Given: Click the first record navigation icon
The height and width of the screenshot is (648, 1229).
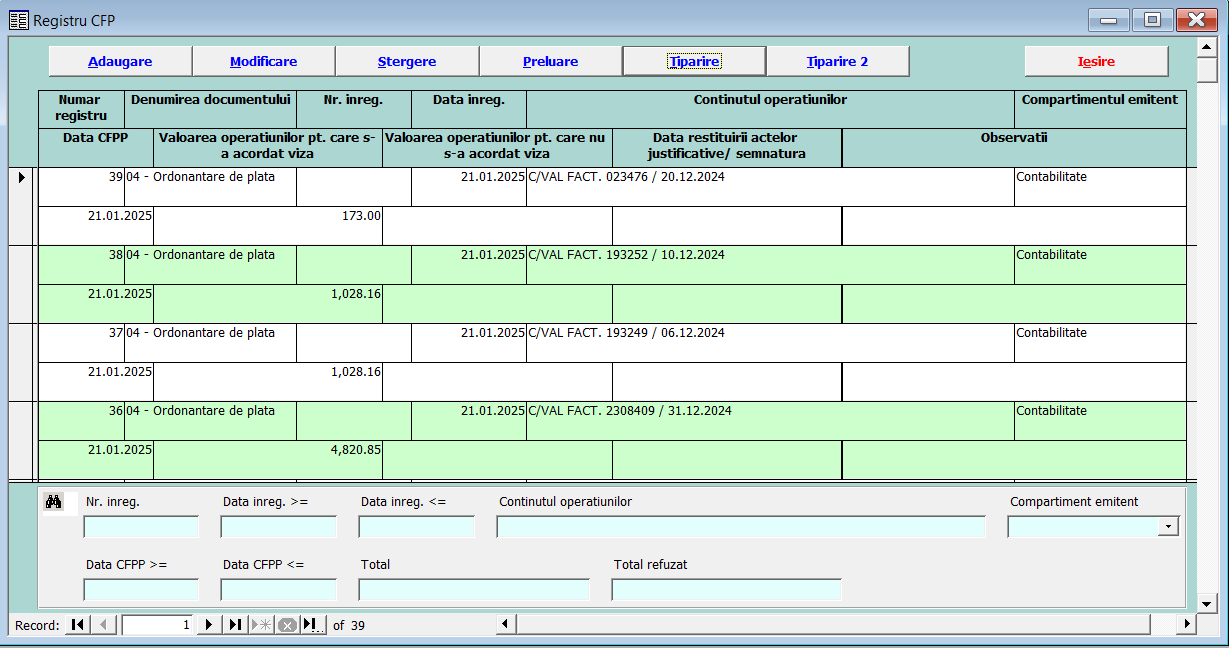Looking at the screenshot, I should coord(77,624).
